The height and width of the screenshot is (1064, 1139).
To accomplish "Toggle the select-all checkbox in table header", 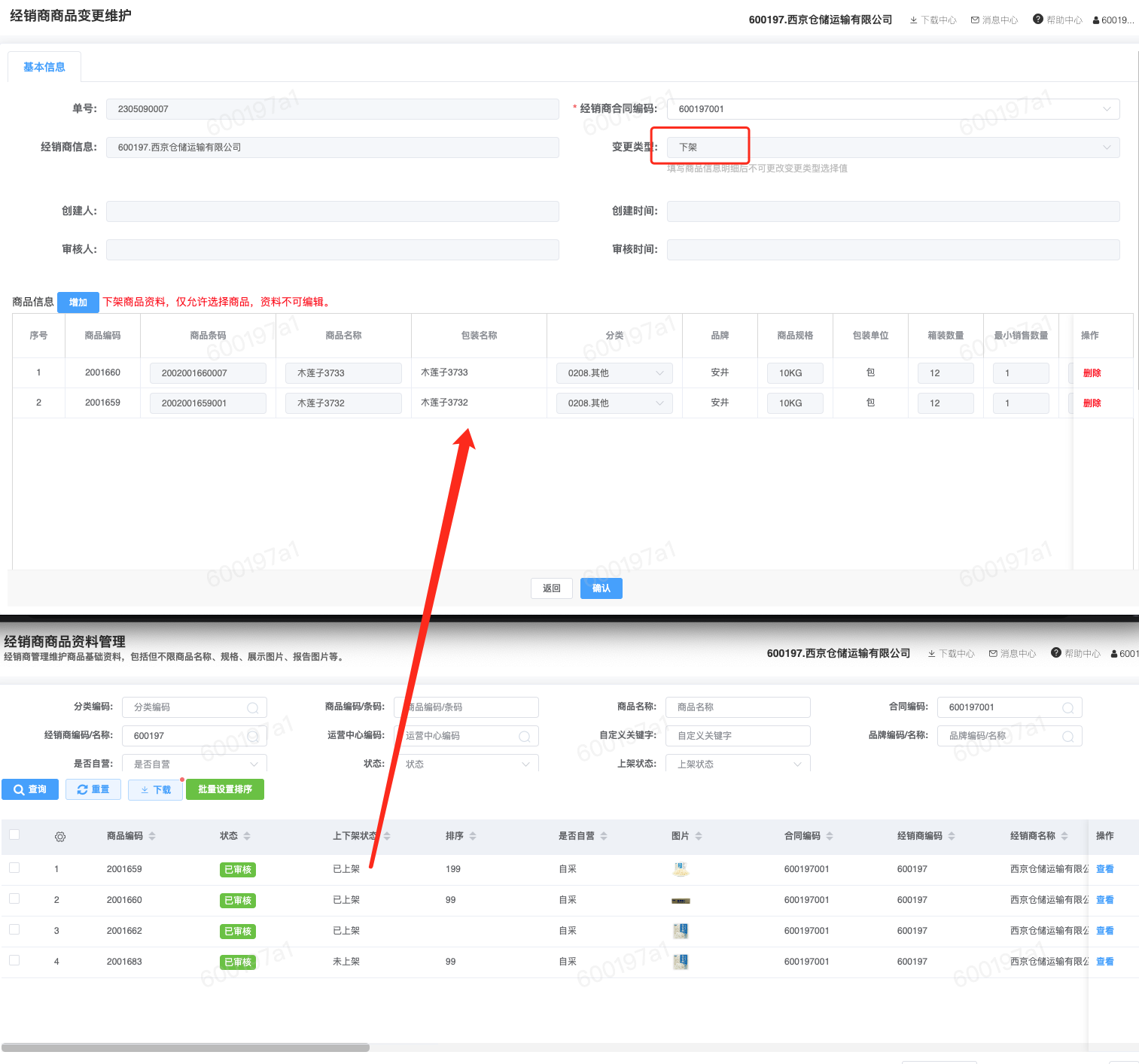I will pos(14,834).
